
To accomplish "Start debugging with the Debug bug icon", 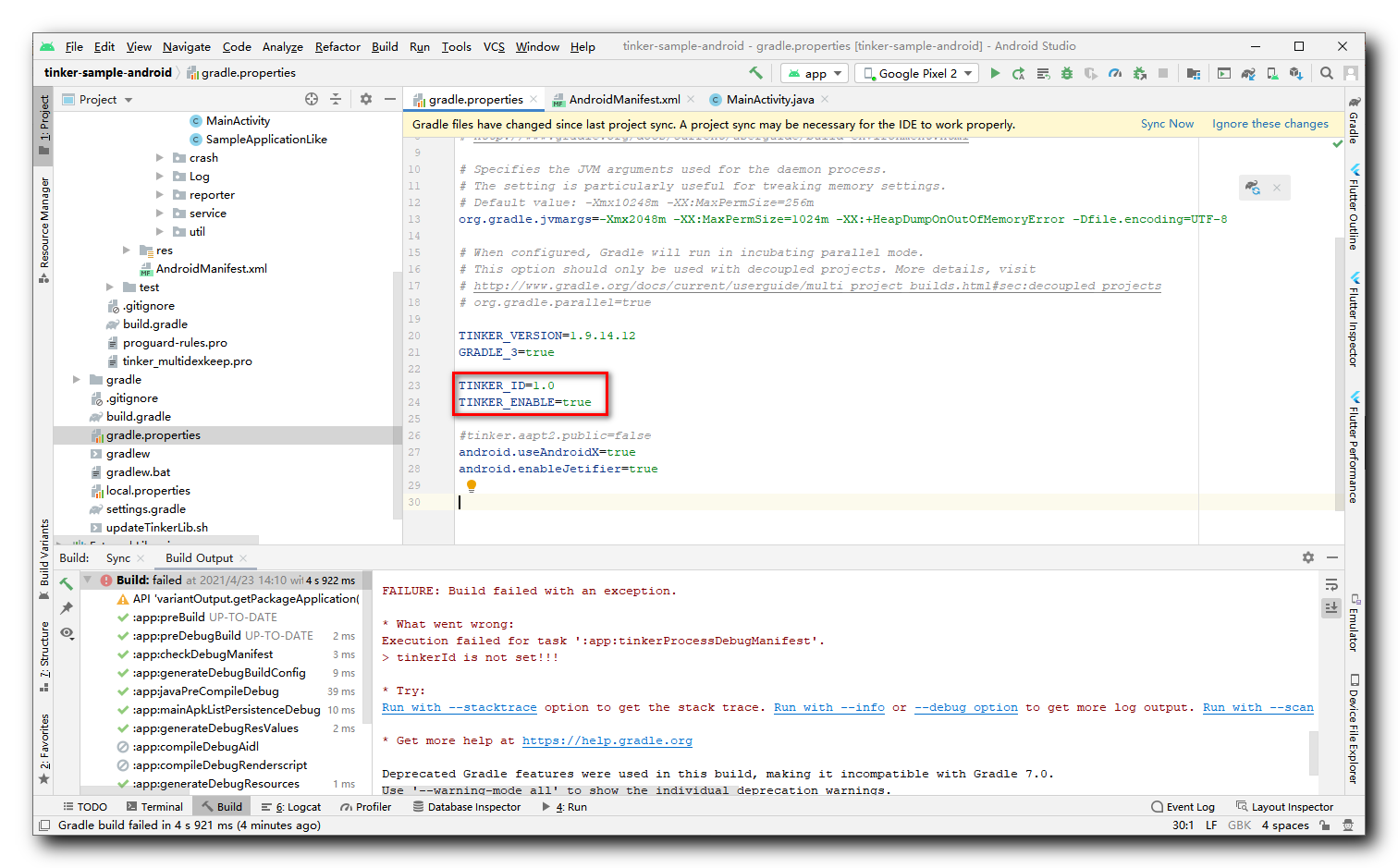I will point(1067,72).
